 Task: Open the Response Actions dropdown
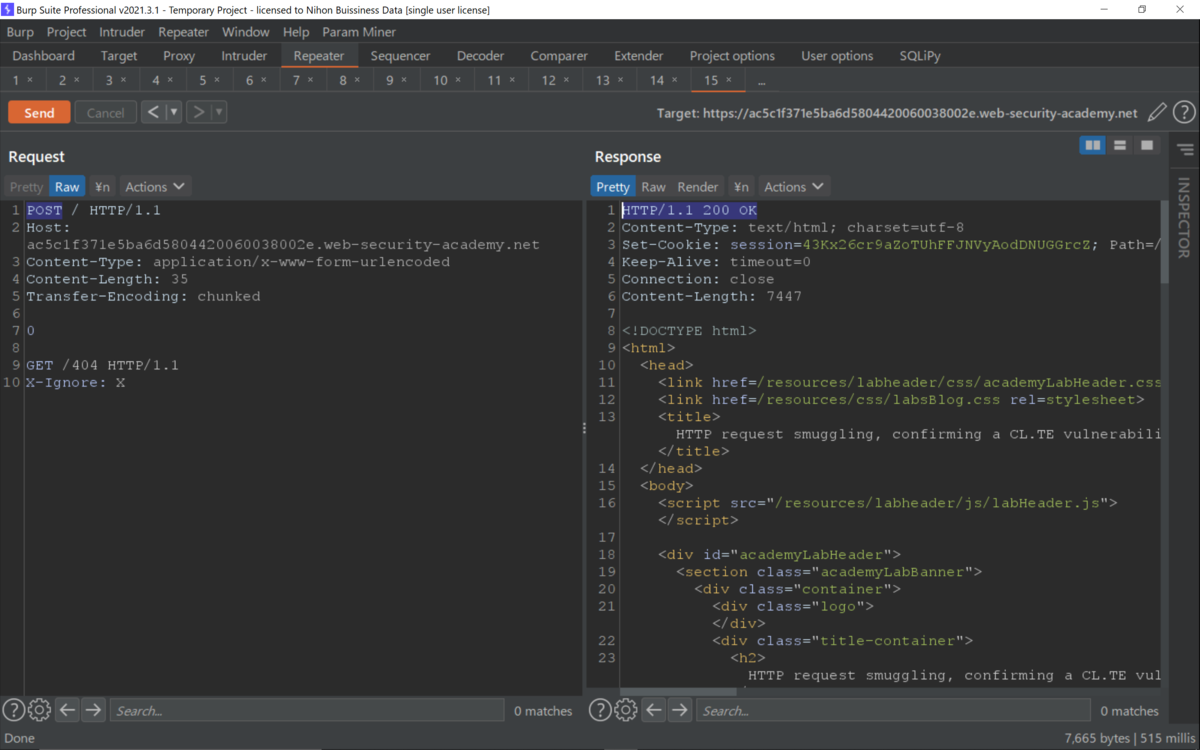pos(794,187)
